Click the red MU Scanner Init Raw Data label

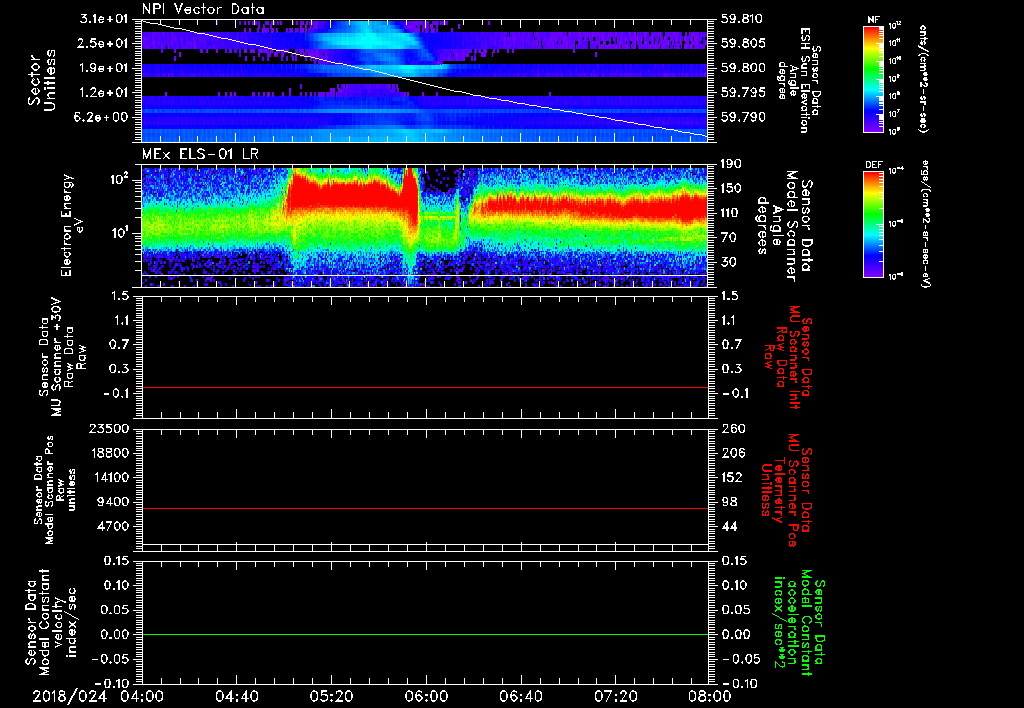point(786,357)
